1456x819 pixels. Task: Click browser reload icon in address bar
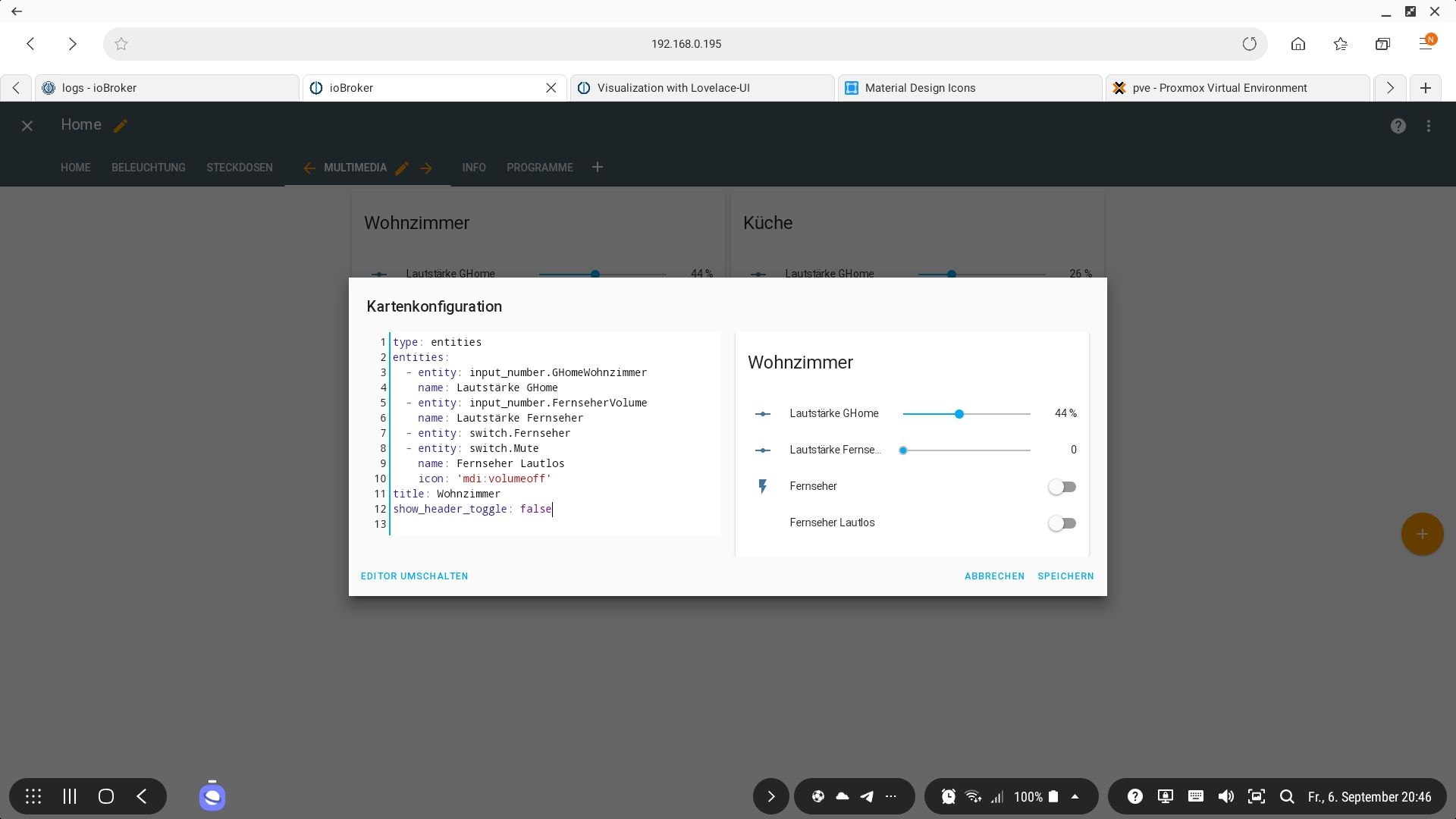pos(1249,44)
